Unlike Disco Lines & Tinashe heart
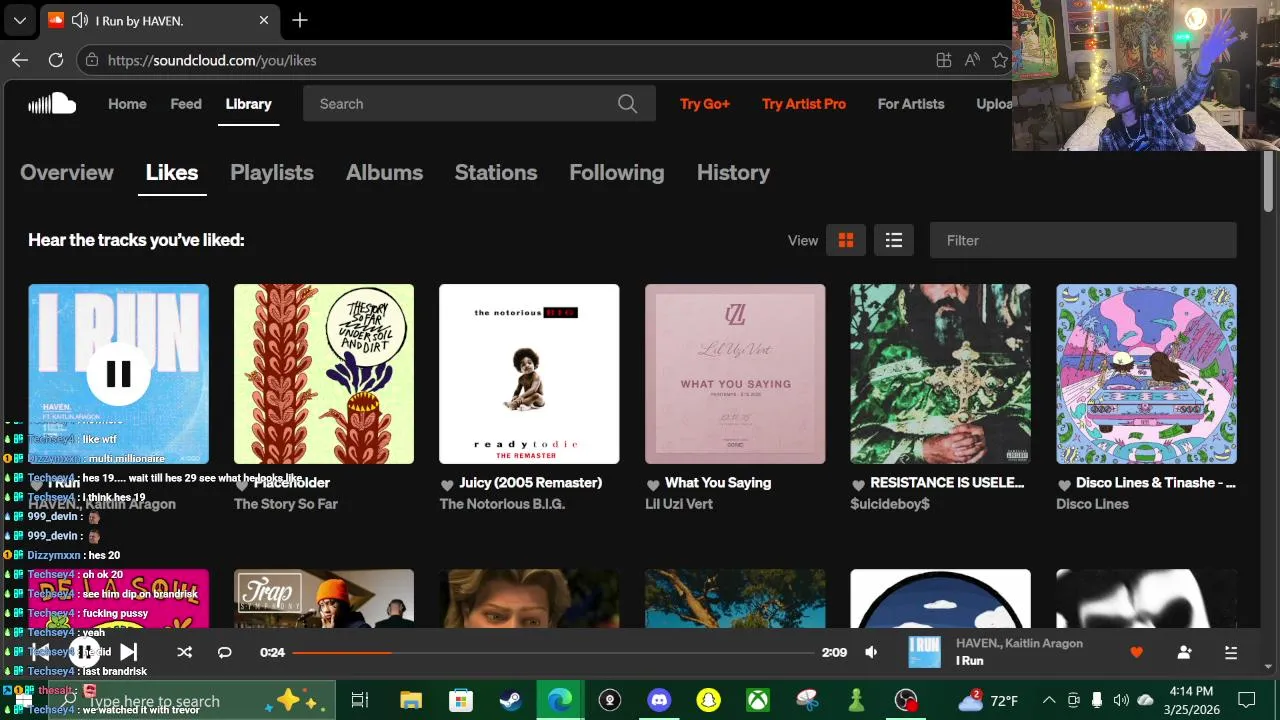This screenshot has width=1280, height=720. tap(1064, 485)
